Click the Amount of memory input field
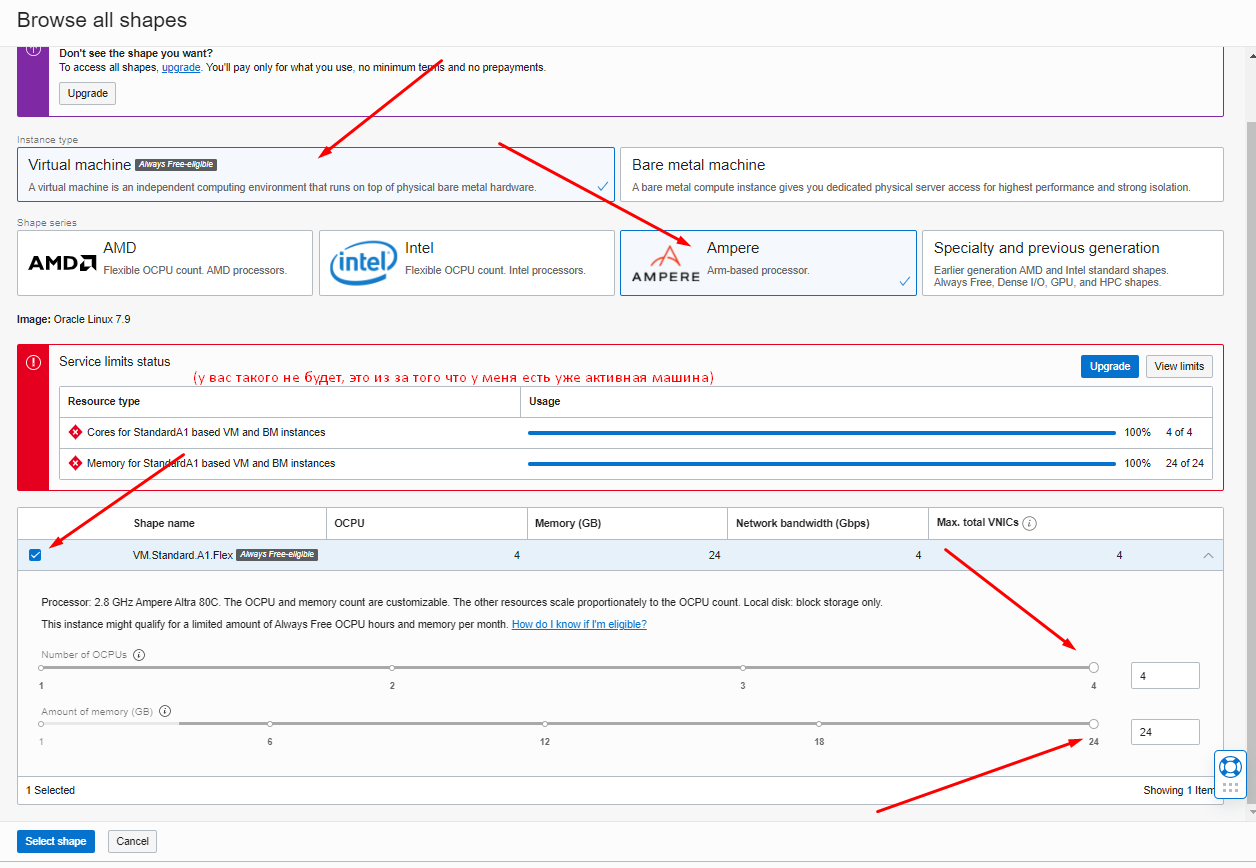Image resolution: width=1256 pixels, height=868 pixels. click(1165, 732)
